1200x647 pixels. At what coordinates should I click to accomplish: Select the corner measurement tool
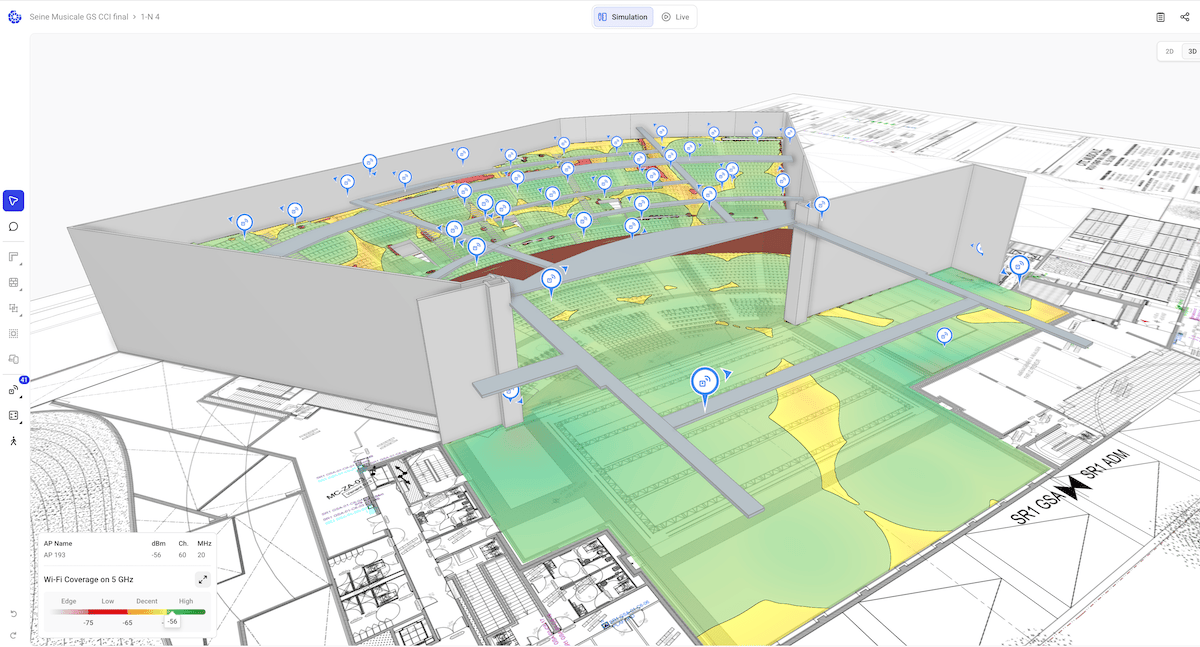coord(14,256)
